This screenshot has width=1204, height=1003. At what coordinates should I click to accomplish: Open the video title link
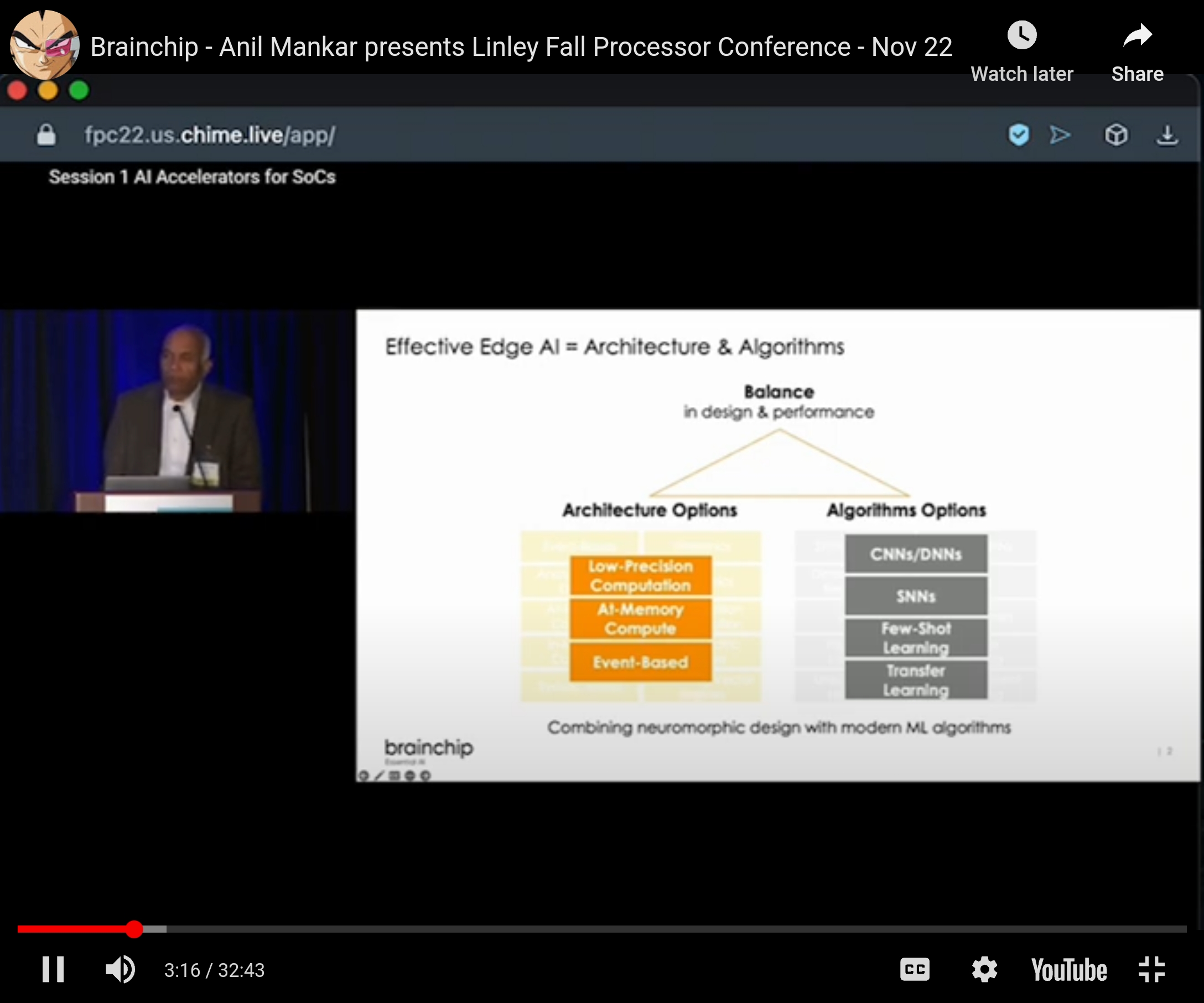pos(521,47)
